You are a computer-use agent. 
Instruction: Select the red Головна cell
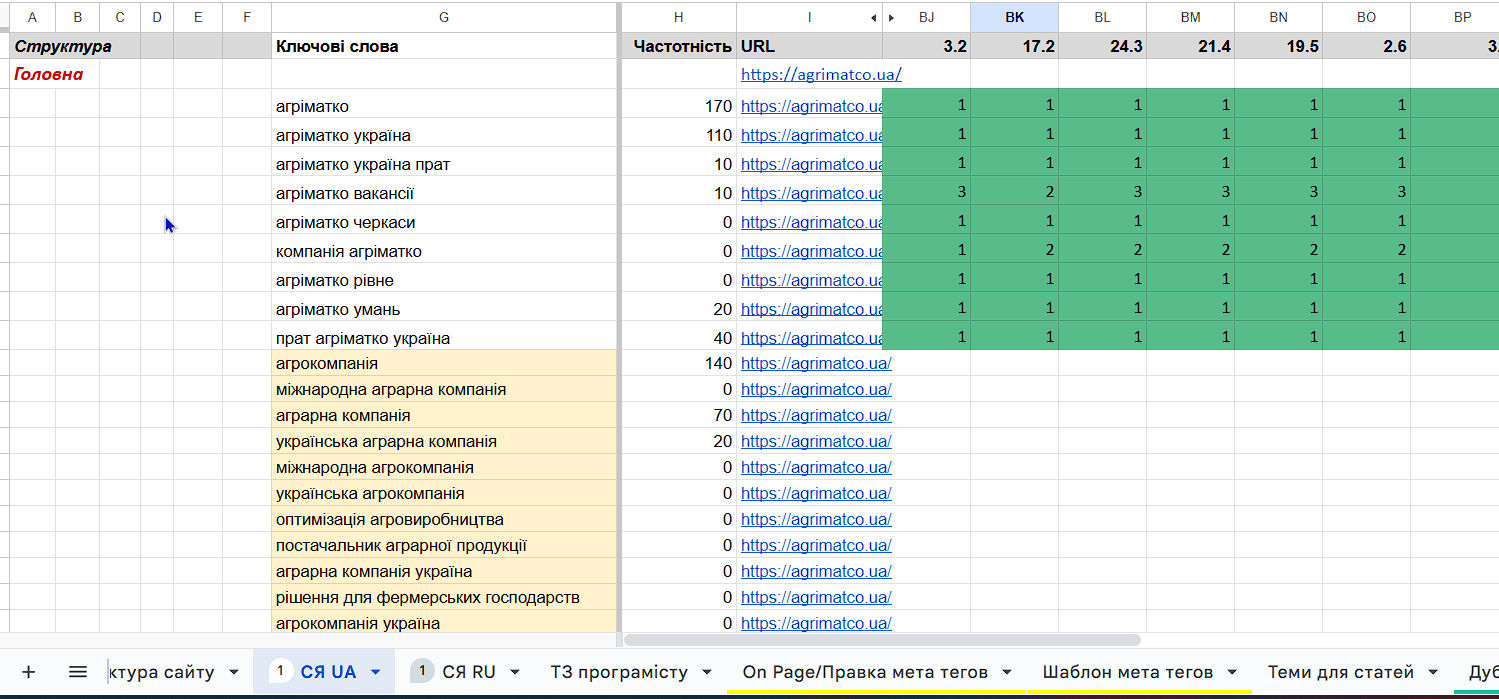point(49,75)
